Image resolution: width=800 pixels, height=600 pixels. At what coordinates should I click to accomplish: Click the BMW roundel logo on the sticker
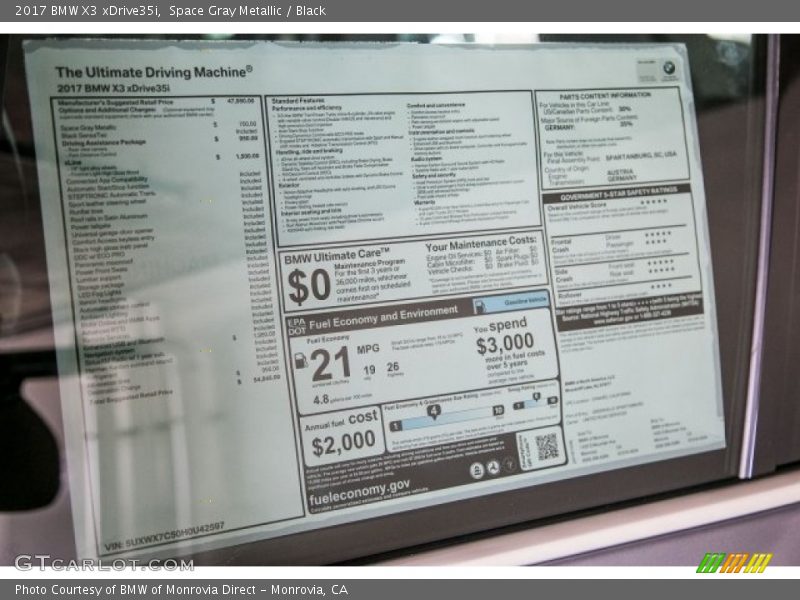tap(669, 68)
